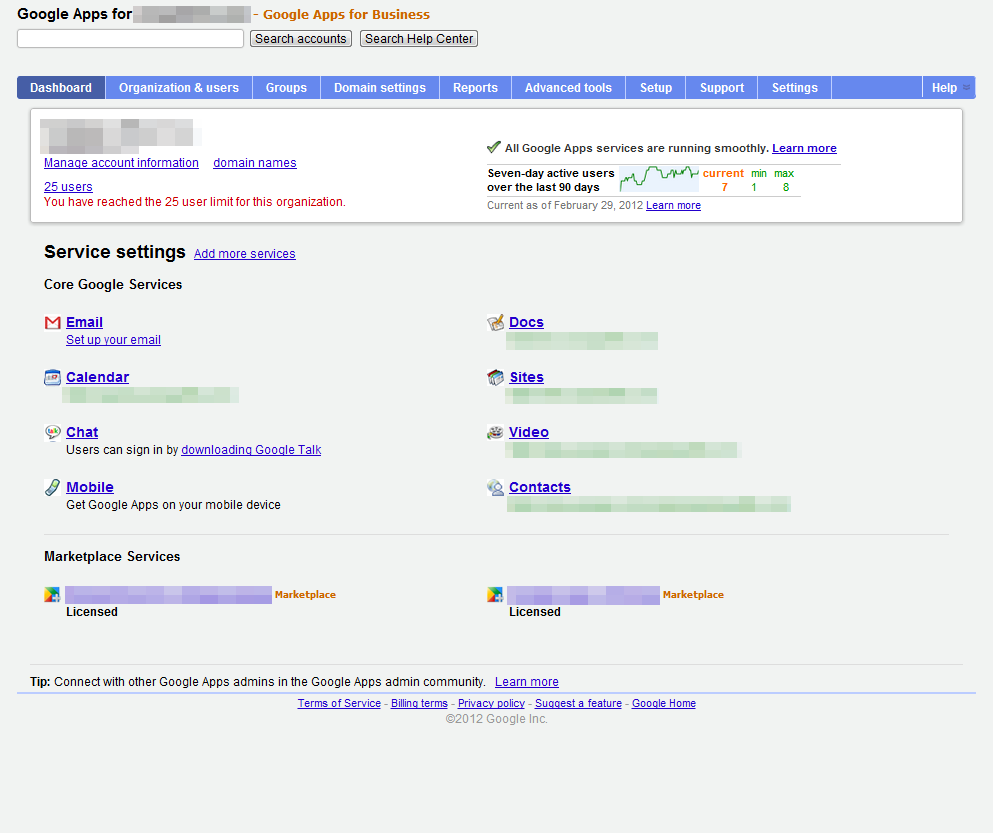The height and width of the screenshot is (833, 993).
Task: Open the Reports tab
Action: pos(475,87)
